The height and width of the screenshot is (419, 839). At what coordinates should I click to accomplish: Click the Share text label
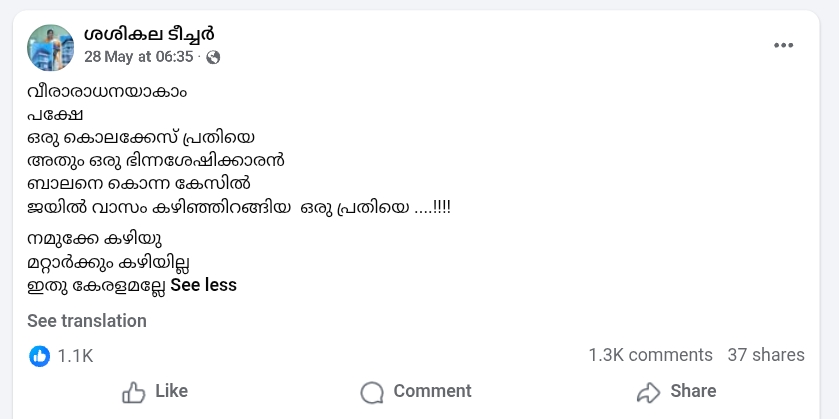(x=693, y=391)
